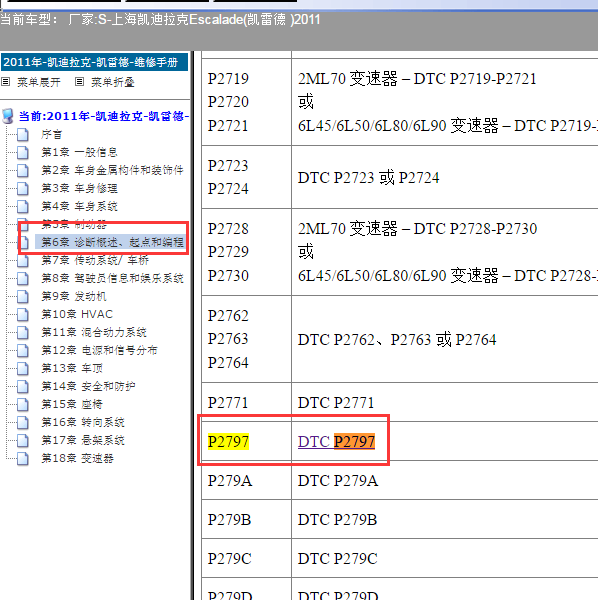Screen dimensions: 598x600
Task: Click the computer icon beside 当前:2011年
Action: [x=8, y=116]
